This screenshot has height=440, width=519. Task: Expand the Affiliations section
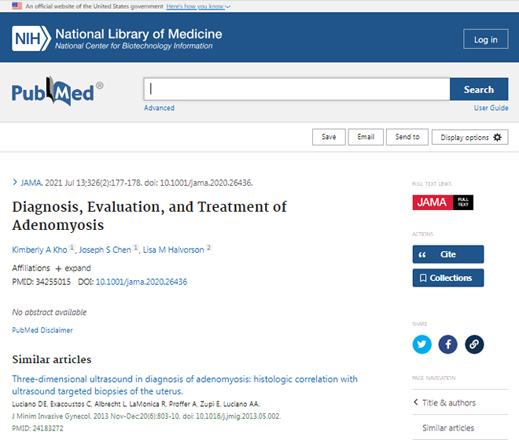(x=73, y=268)
